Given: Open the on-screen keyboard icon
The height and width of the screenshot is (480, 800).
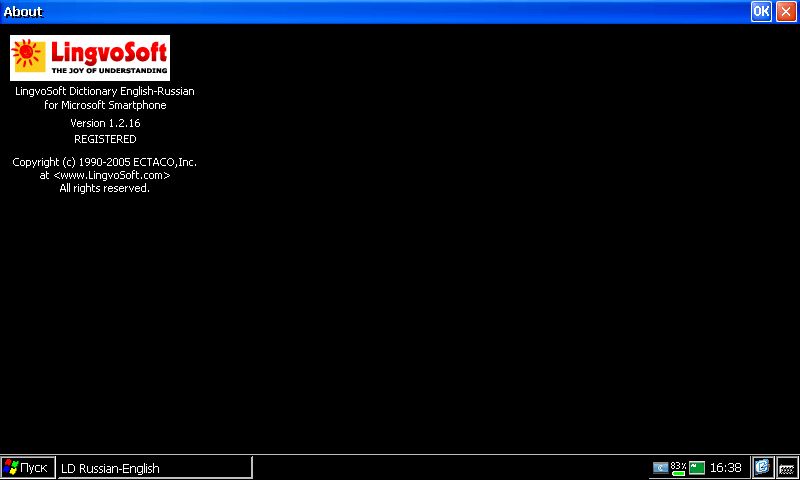Looking at the screenshot, I should tap(787, 467).
